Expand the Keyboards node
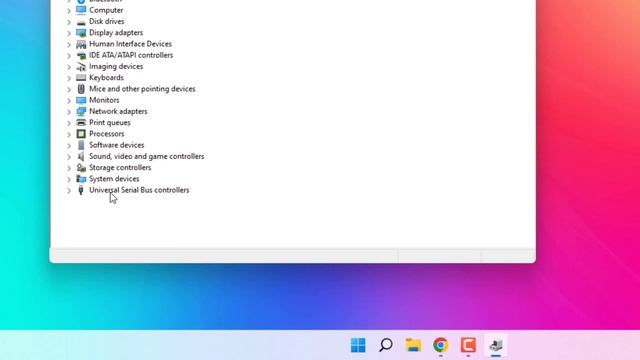 coord(69,78)
